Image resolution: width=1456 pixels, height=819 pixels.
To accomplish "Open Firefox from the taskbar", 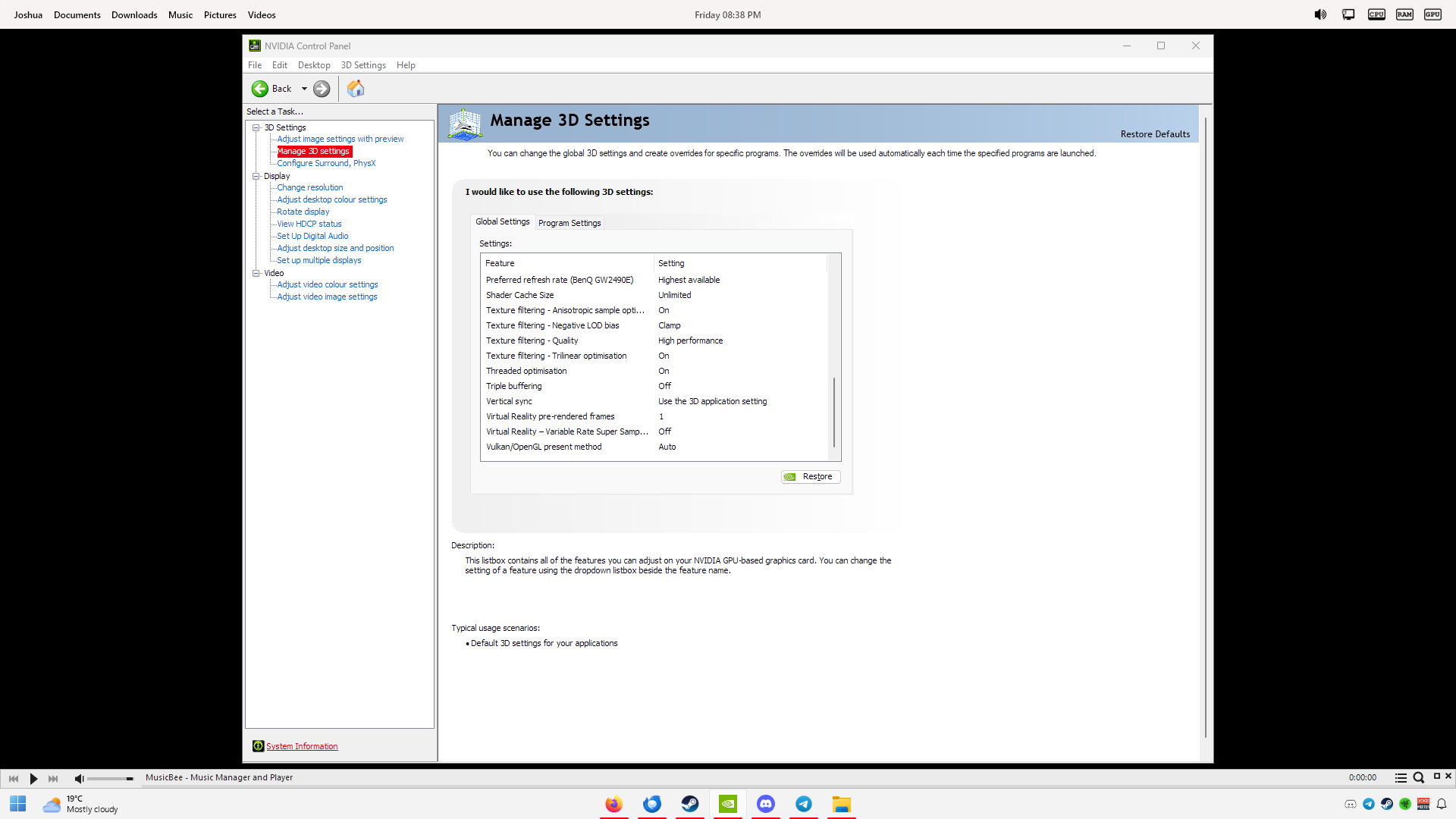I will pos(614,804).
